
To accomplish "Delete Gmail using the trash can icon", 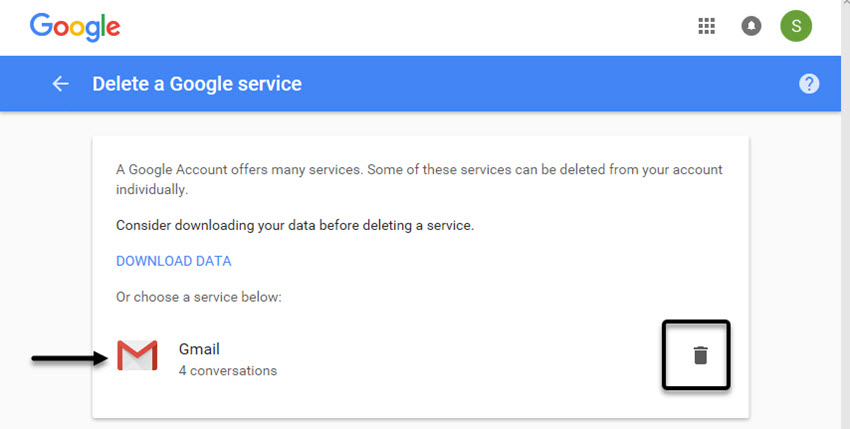I will pos(700,355).
